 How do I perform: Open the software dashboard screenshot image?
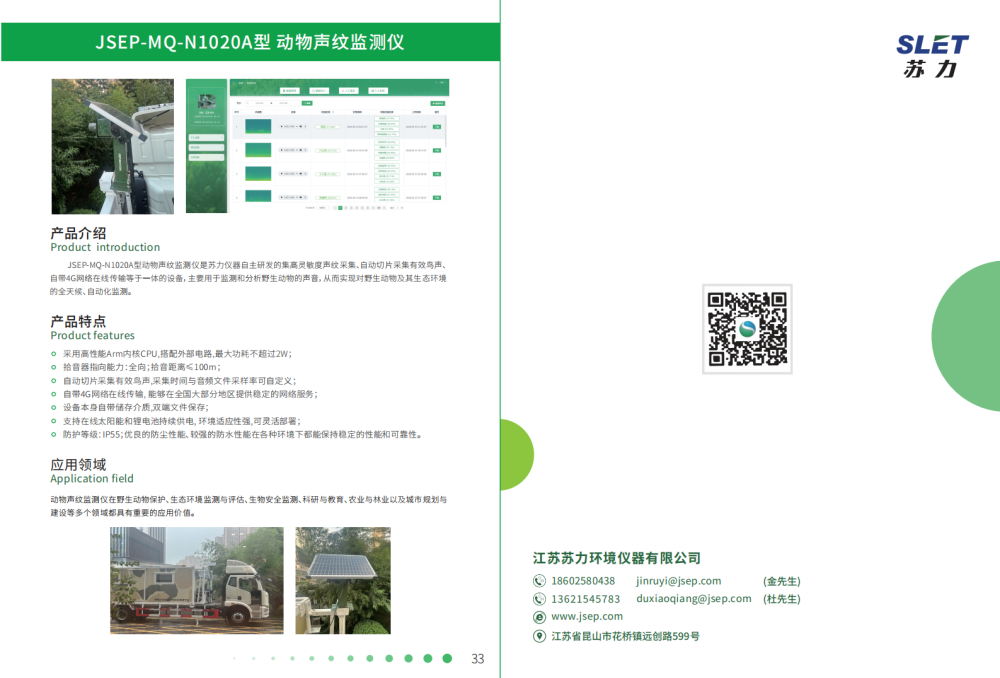(317, 146)
